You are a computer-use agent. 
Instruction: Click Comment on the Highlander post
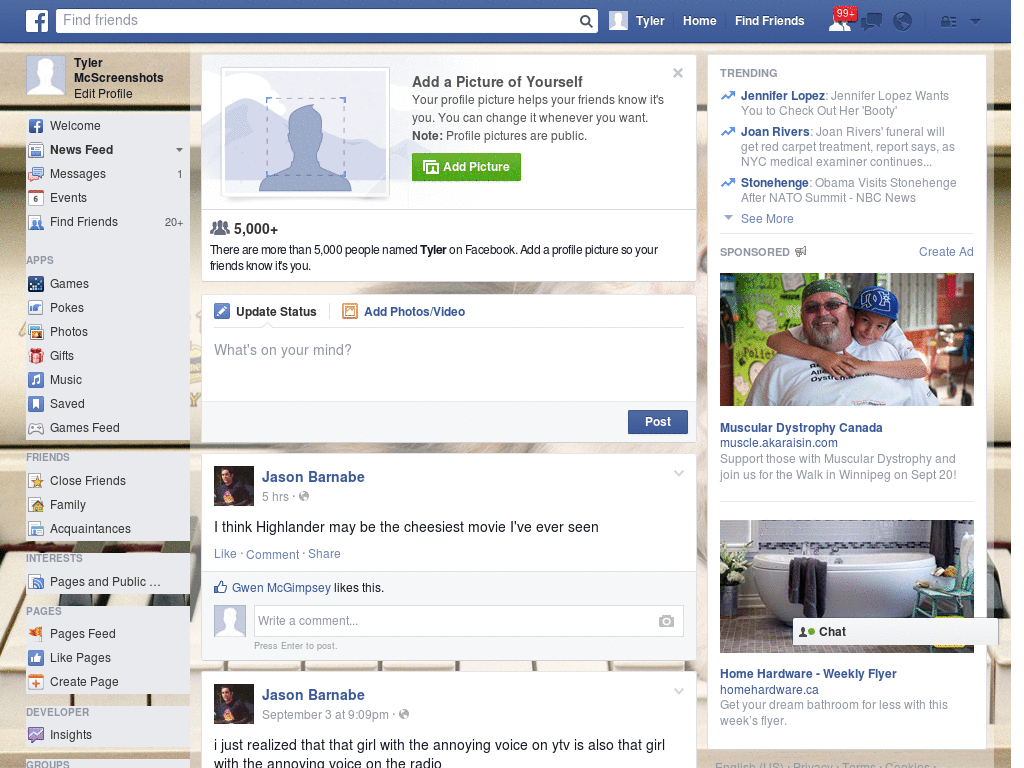click(x=272, y=554)
